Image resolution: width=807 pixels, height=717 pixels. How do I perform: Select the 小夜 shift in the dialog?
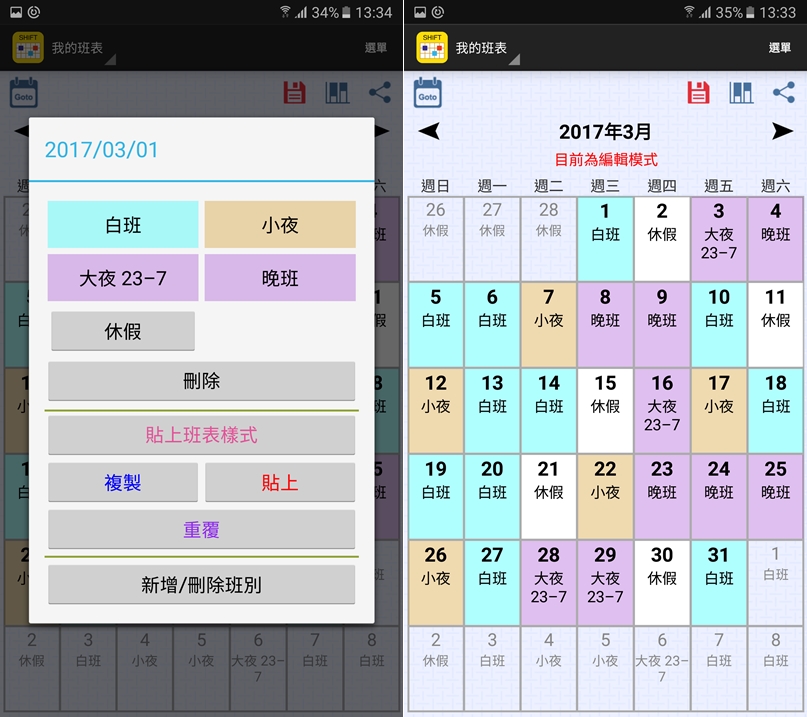(280, 224)
